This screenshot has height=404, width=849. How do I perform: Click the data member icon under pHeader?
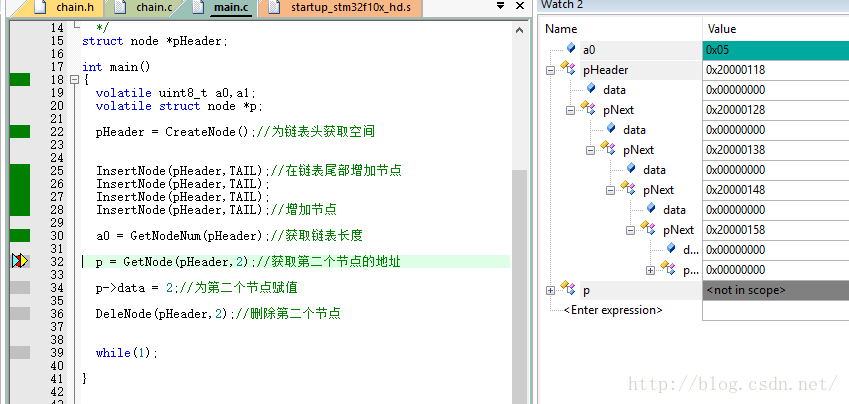click(x=591, y=88)
